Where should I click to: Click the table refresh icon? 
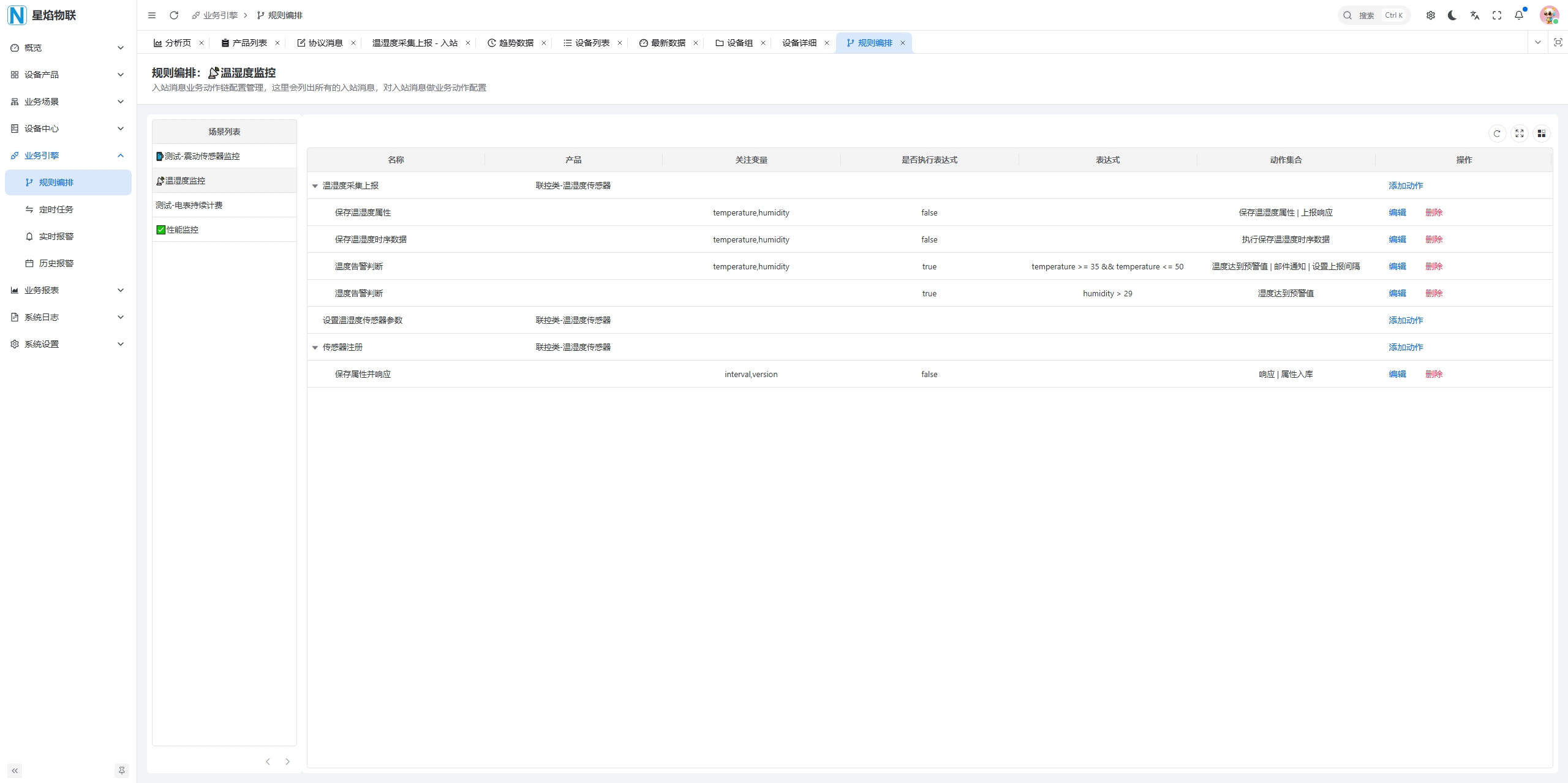(1497, 133)
